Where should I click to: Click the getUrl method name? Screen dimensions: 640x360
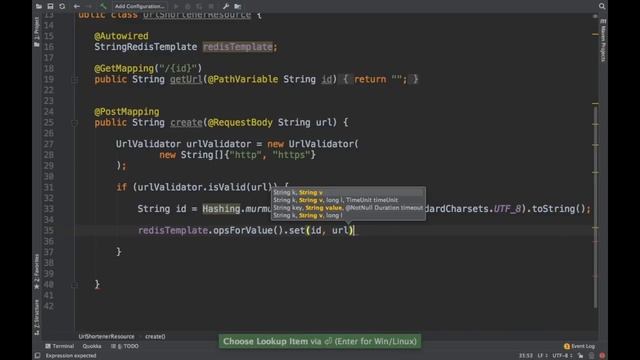[x=186, y=79]
